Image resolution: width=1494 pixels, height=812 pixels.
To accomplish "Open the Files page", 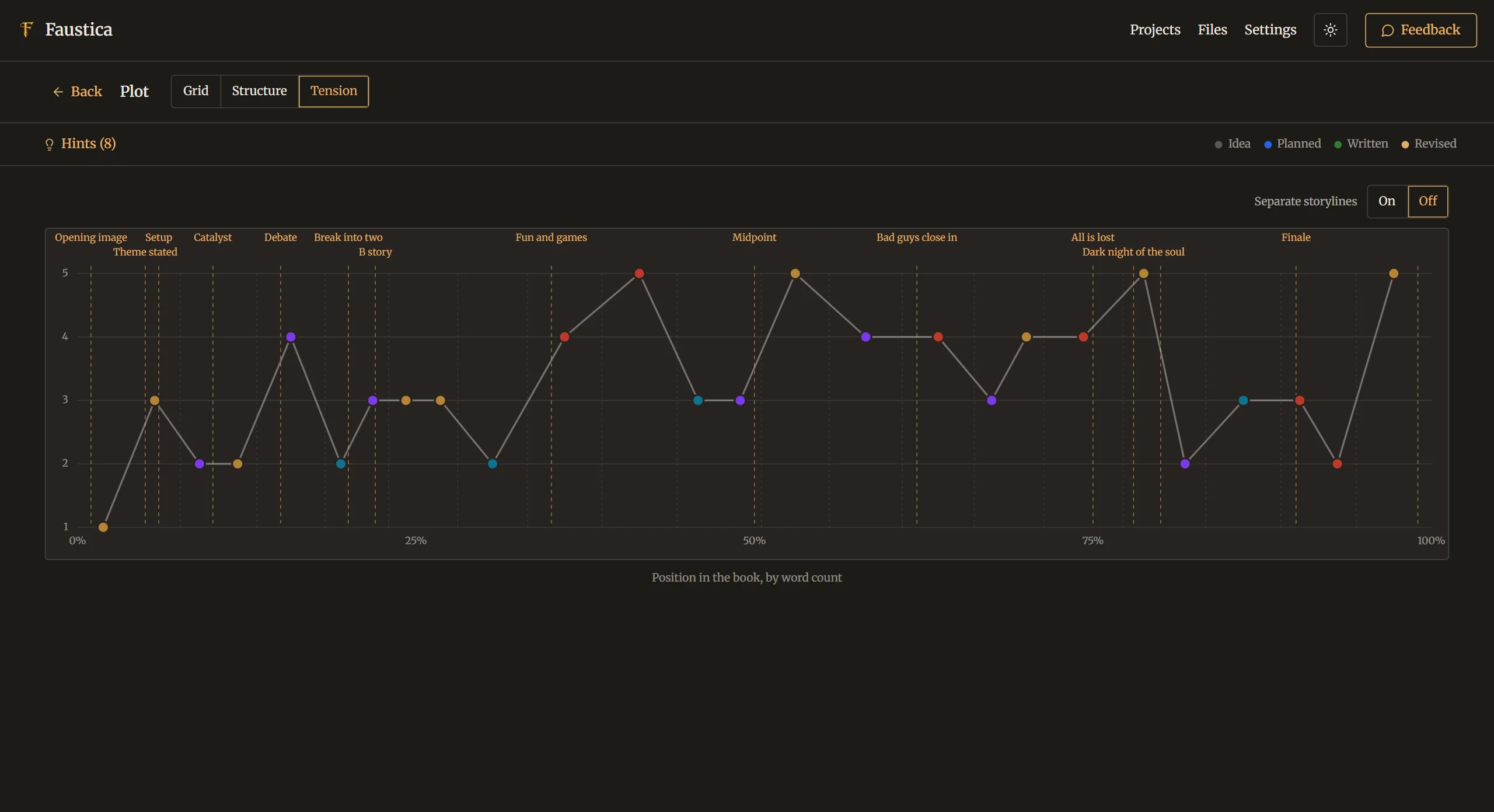I will (x=1212, y=30).
